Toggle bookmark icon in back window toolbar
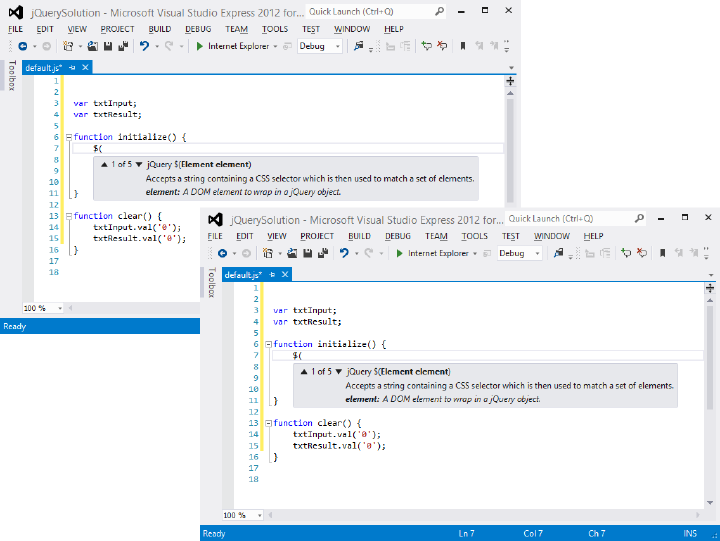The image size is (720, 541). coord(463,45)
